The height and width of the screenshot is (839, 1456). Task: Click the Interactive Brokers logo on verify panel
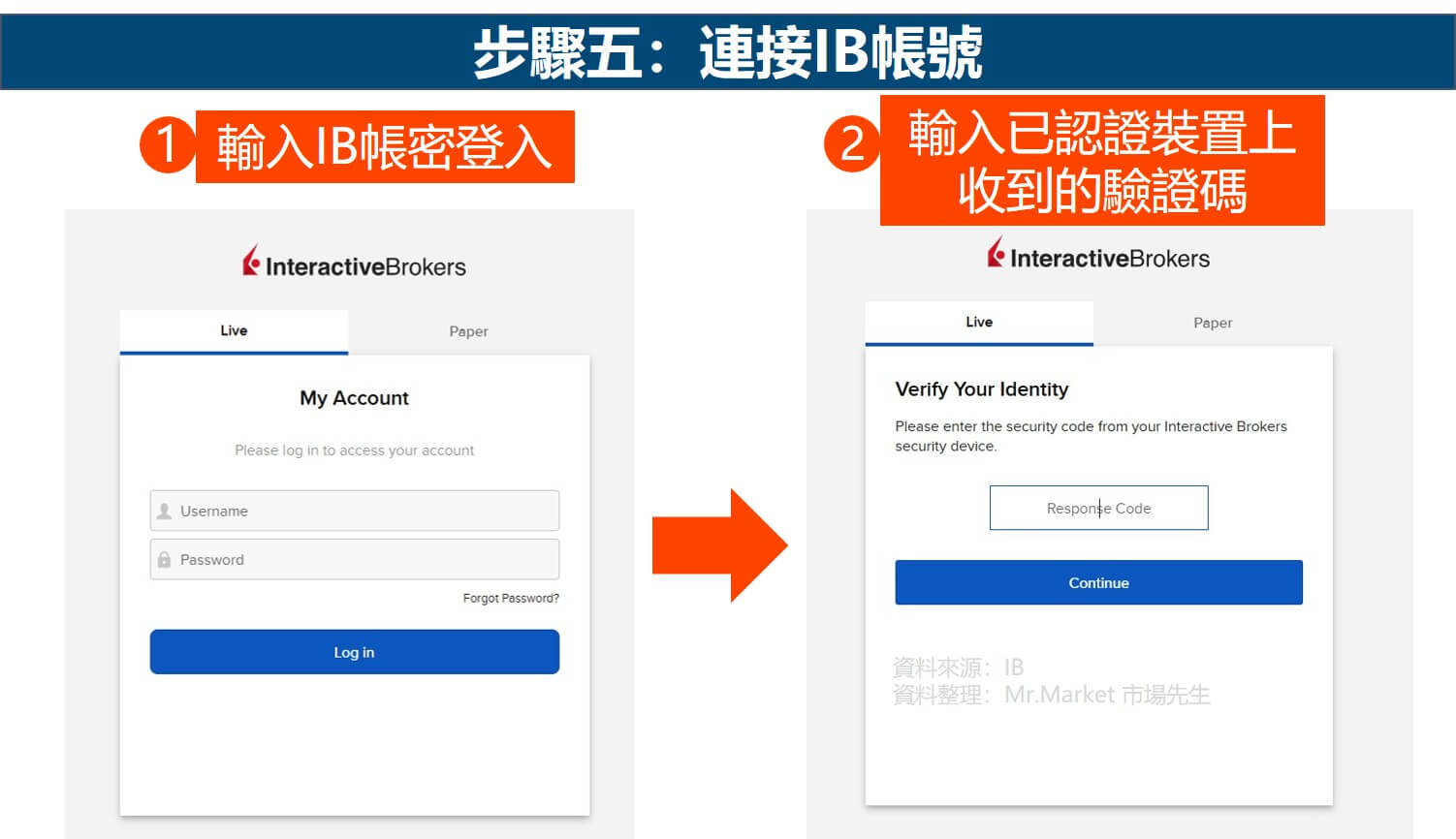pyautogui.click(x=1098, y=255)
